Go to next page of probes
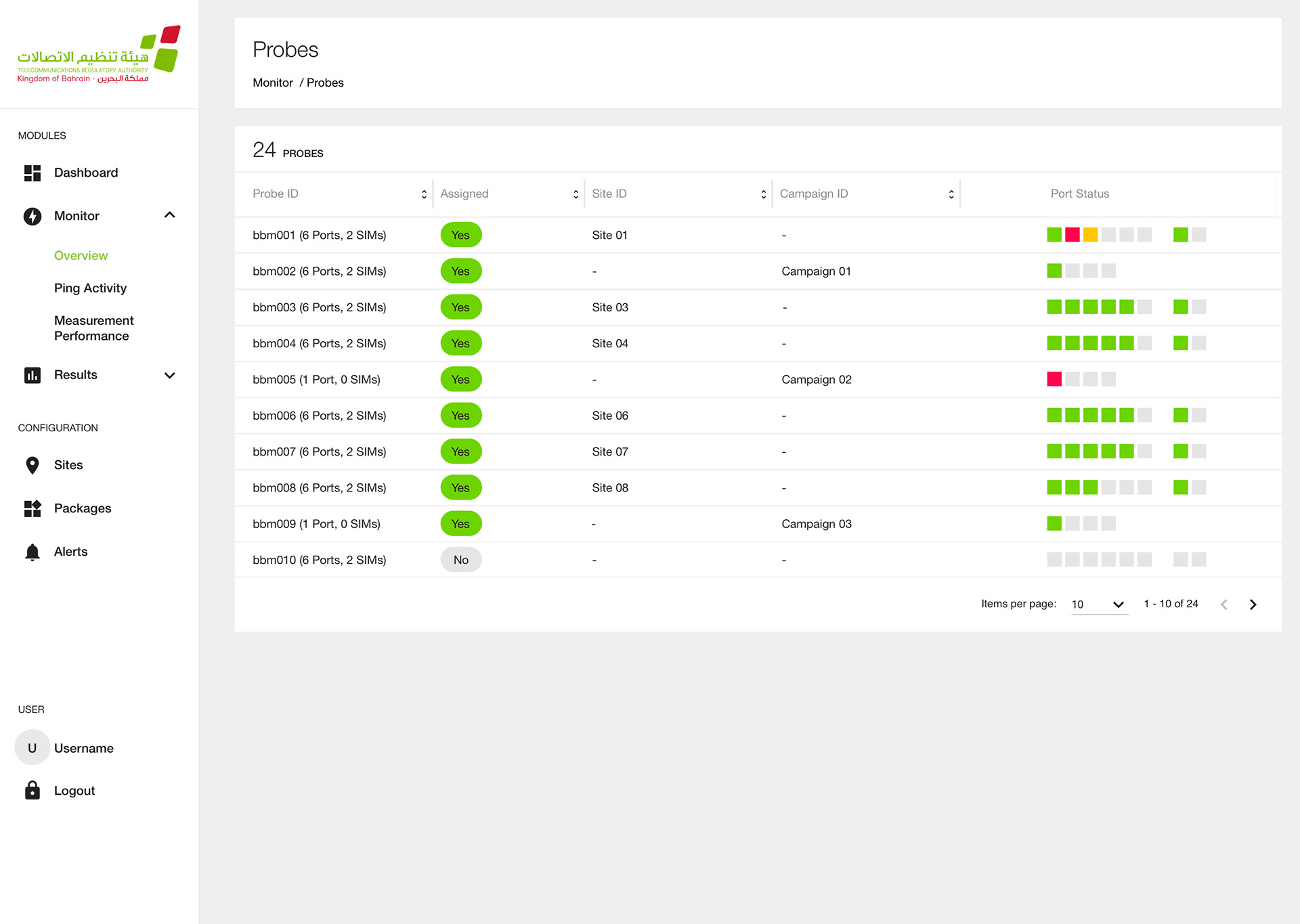This screenshot has width=1300, height=924. coord(1253,604)
